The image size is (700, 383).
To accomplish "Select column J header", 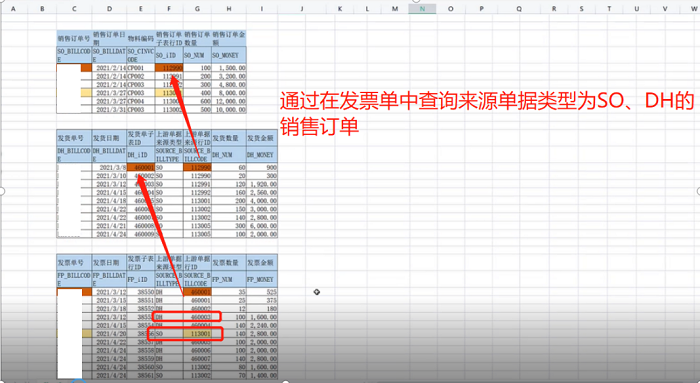I will (x=302, y=8).
